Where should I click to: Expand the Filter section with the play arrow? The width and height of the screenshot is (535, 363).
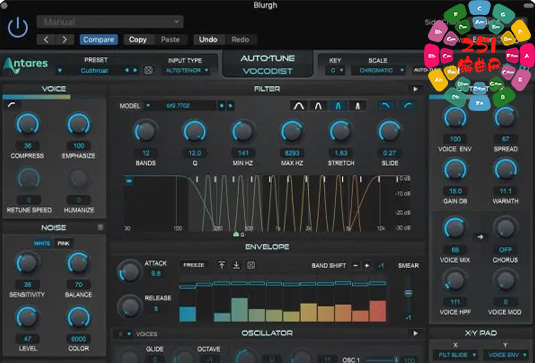coord(415,89)
